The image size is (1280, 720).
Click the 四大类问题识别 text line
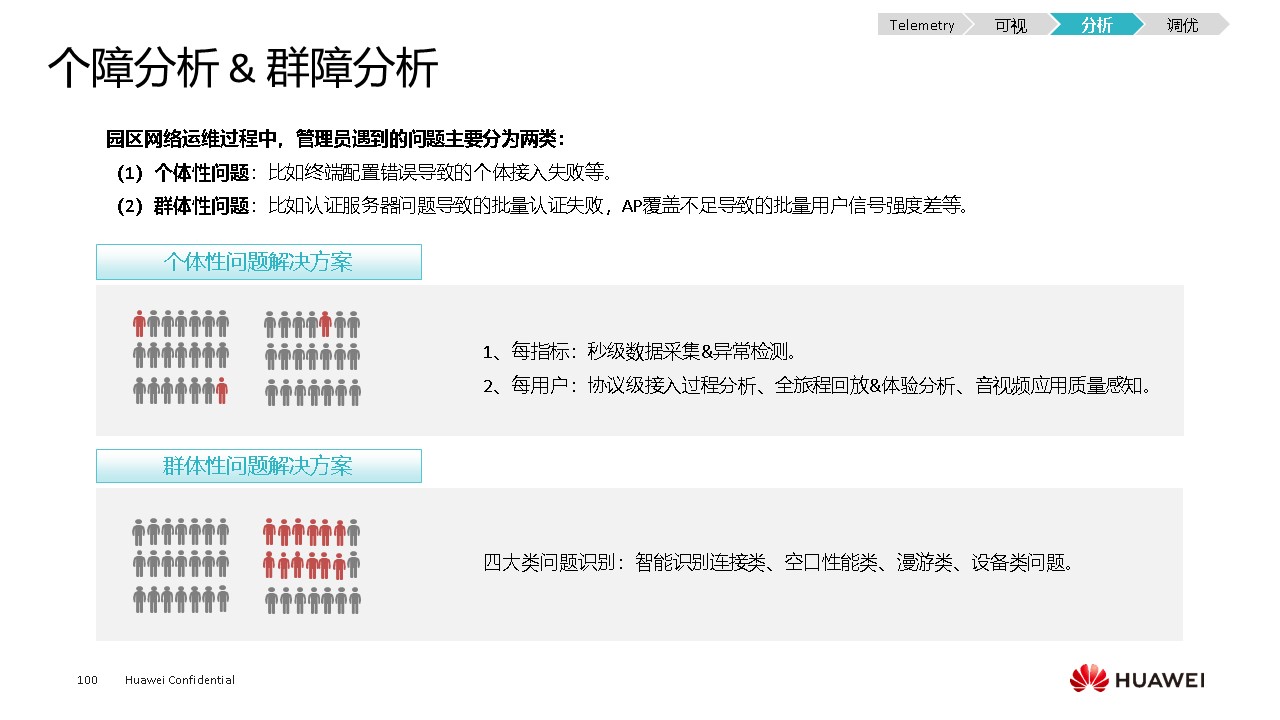779,562
